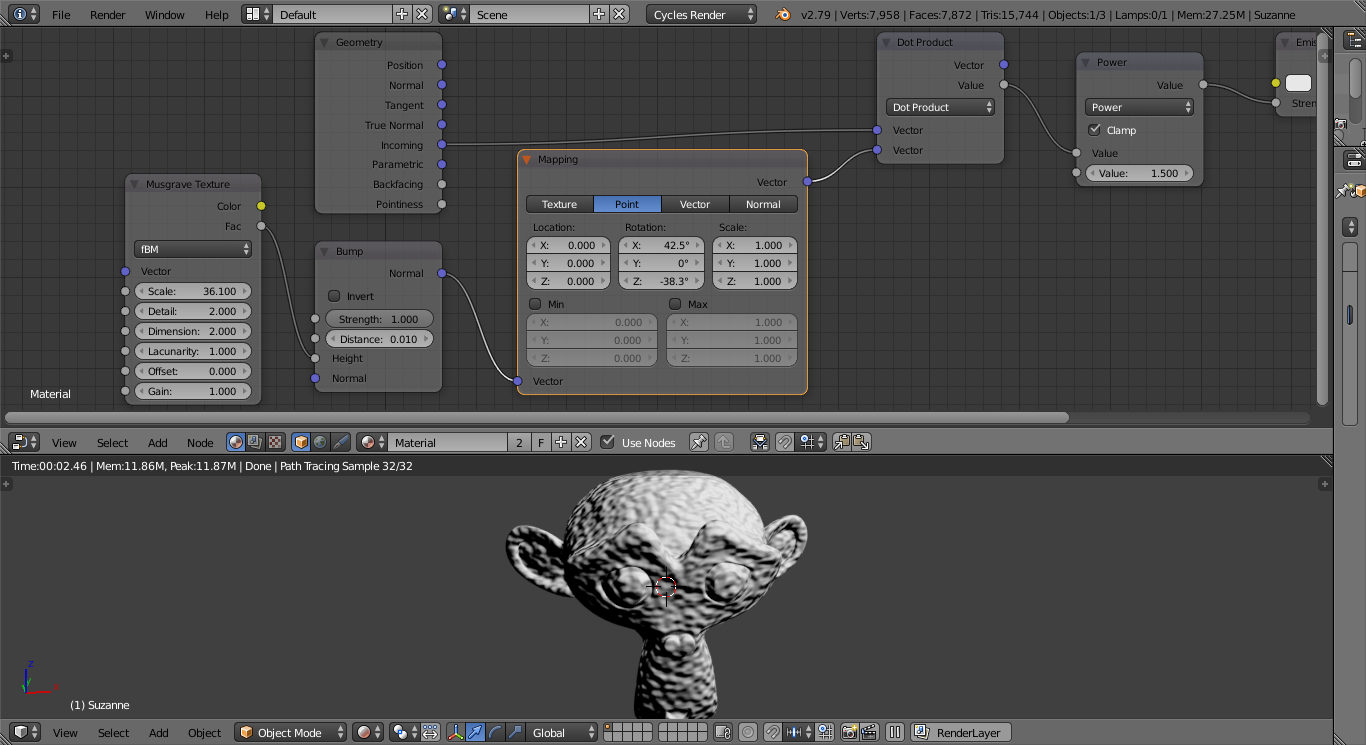This screenshot has width=1366, height=745.
Task: Open Global transform orientation dropdown
Action: tap(563, 733)
